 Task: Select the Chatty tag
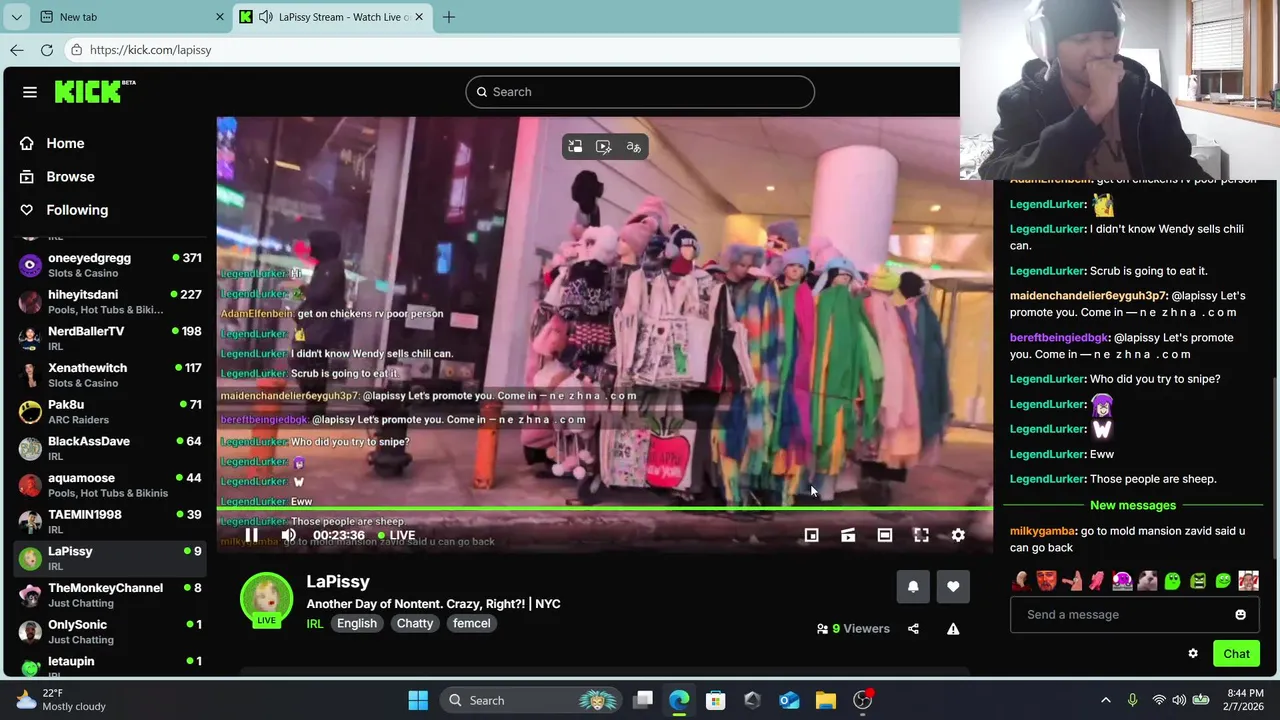[x=415, y=624]
